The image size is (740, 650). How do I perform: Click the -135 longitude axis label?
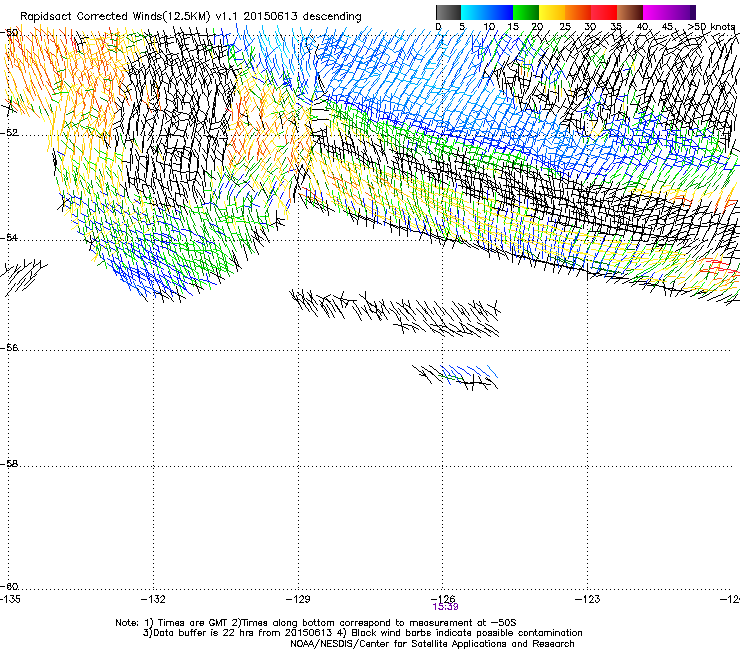pos(10,599)
